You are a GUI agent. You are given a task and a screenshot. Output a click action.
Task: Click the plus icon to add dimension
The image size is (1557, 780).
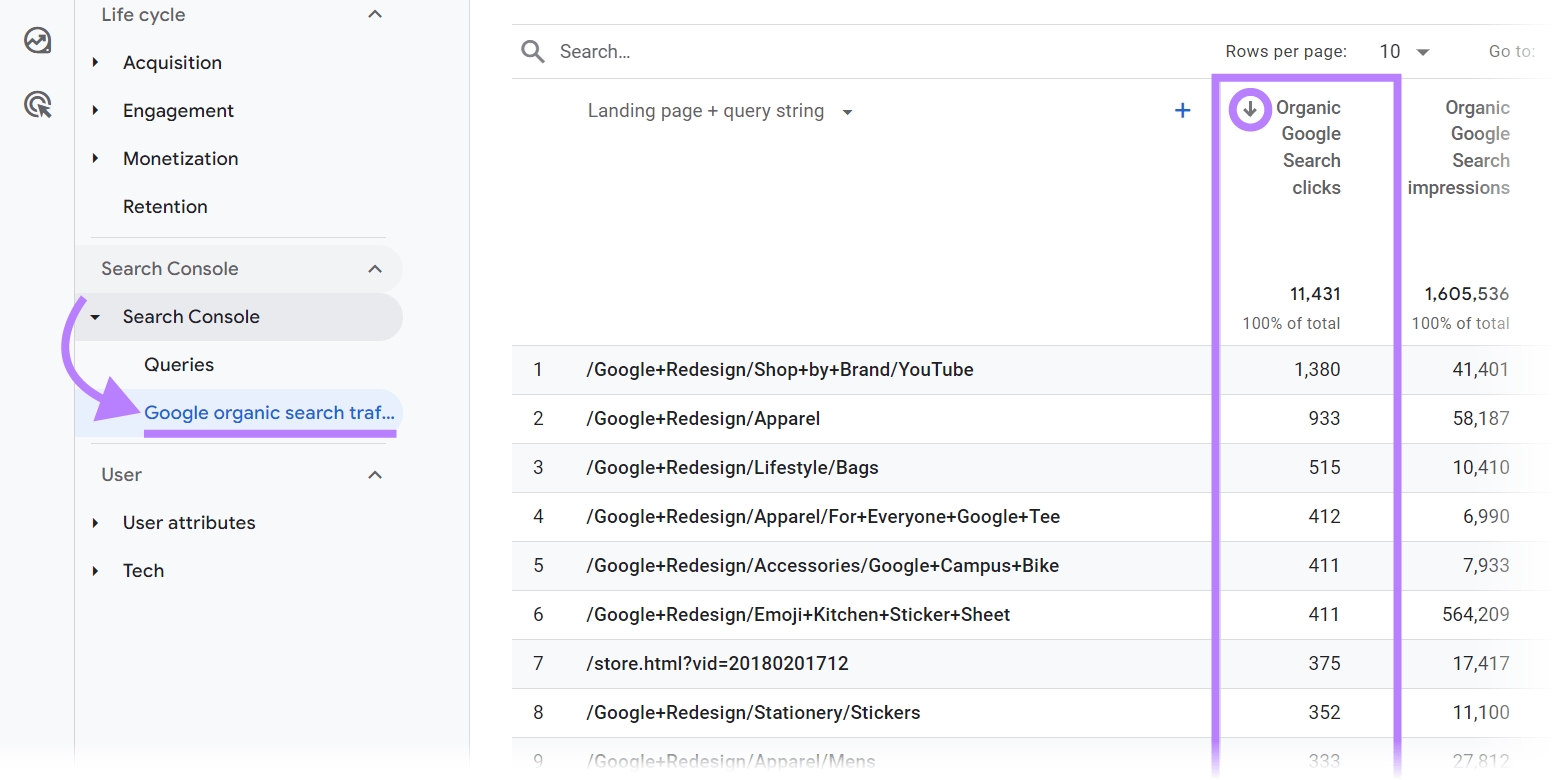pyautogui.click(x=1182, y=111)
